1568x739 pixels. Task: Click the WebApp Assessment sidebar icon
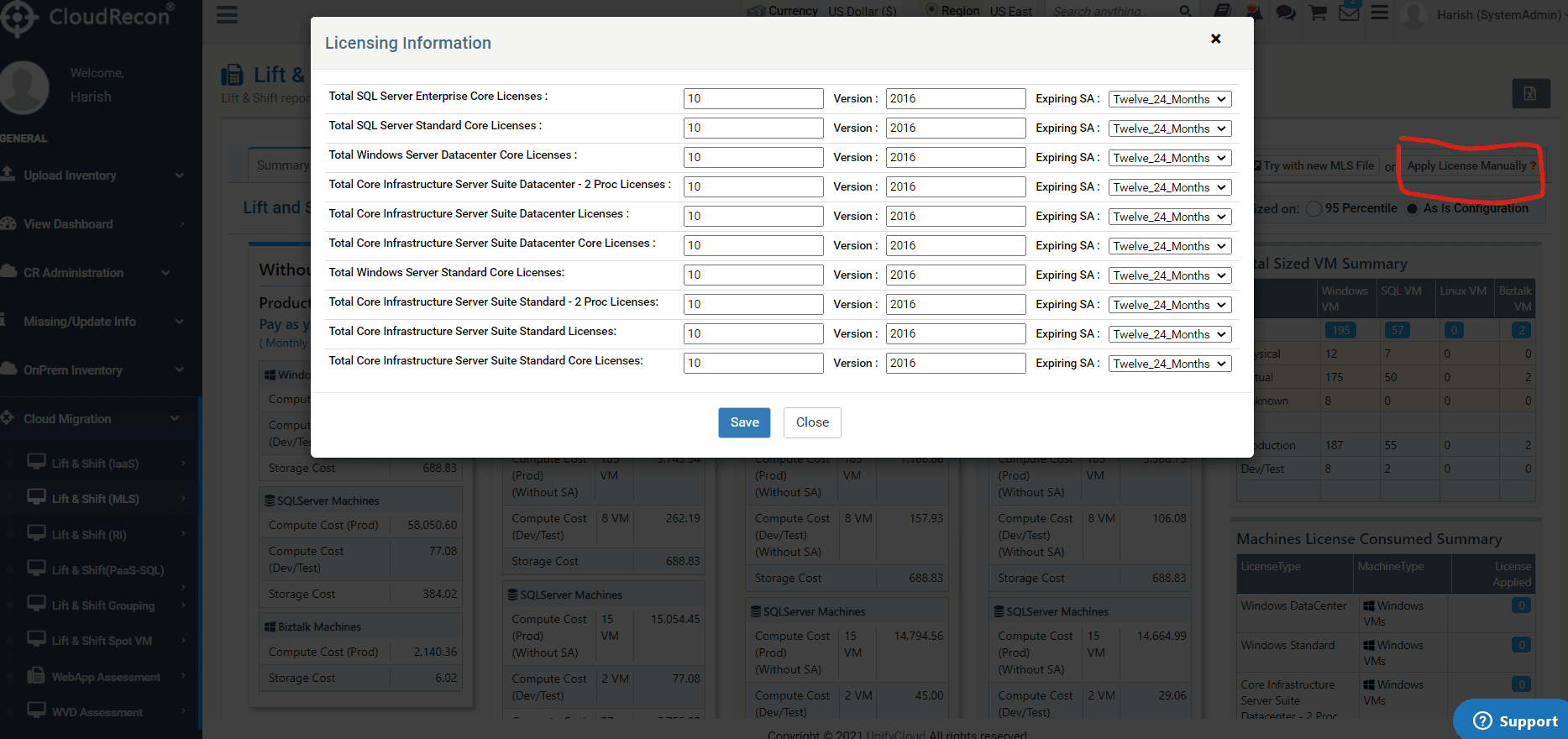coord(36,675)
